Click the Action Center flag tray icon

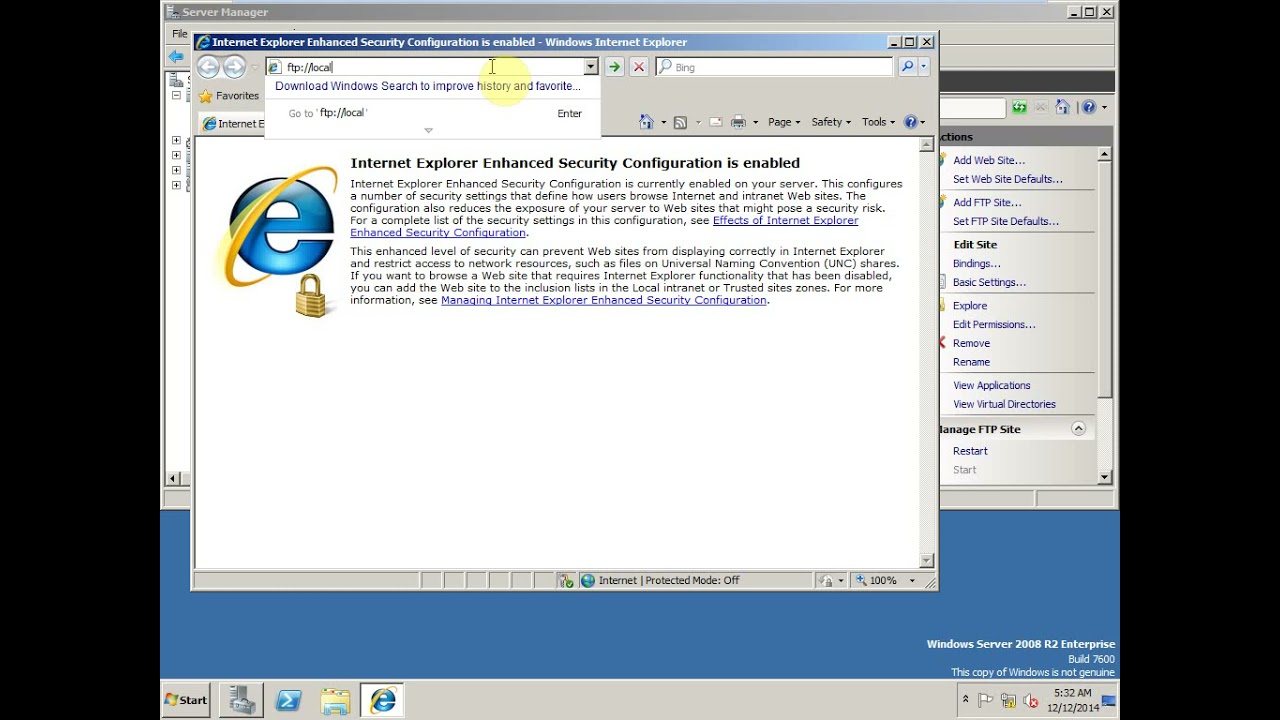pyautogui.click(x=985, y=700)
